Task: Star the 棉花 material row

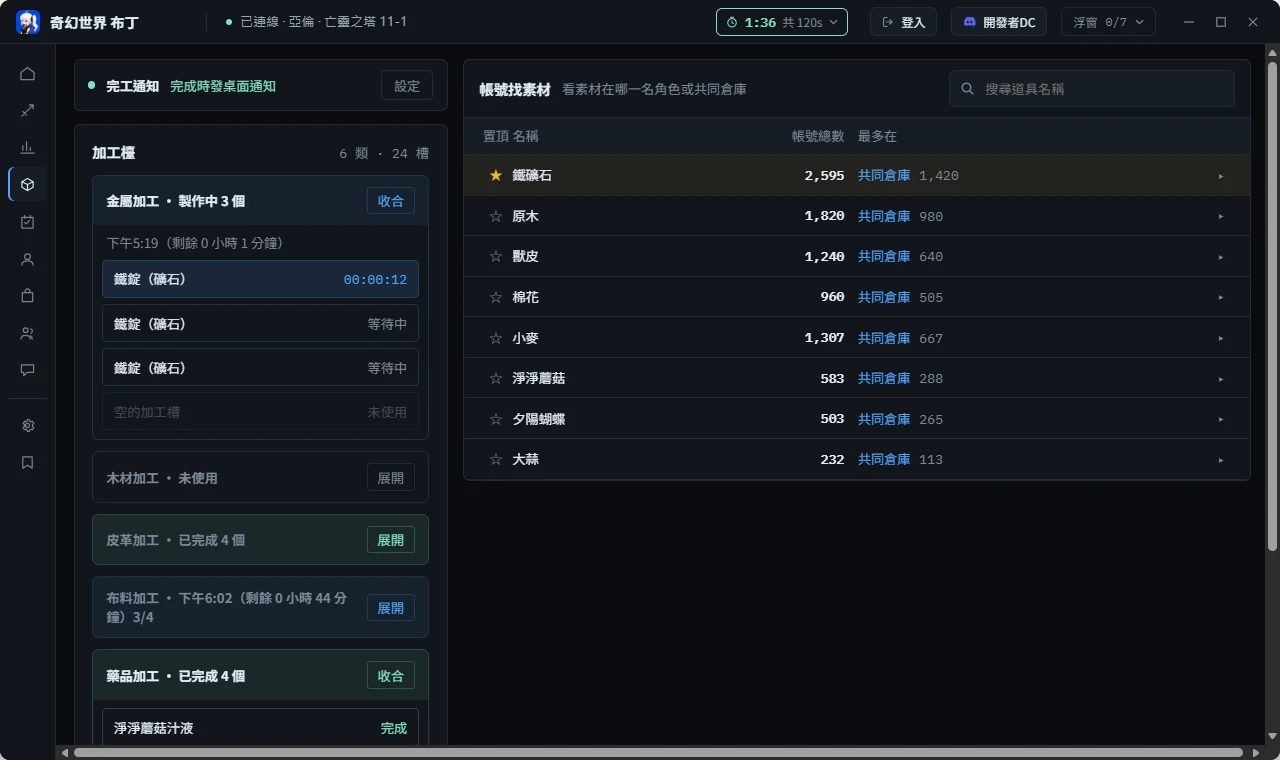Action: pyautogui.click(x=495, y=298)
